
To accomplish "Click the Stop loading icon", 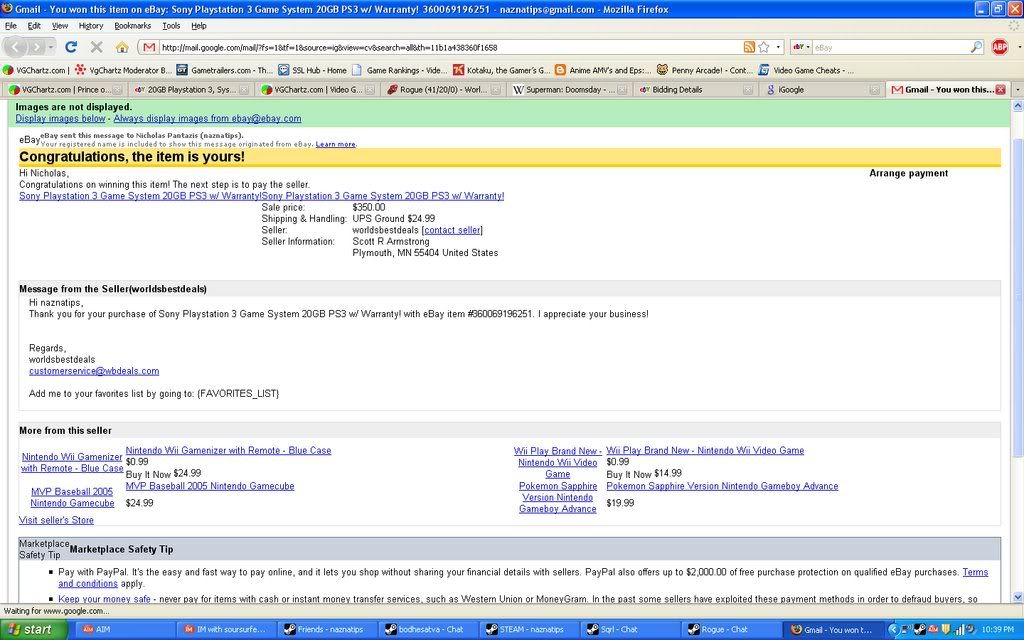I will click(96, 47).
